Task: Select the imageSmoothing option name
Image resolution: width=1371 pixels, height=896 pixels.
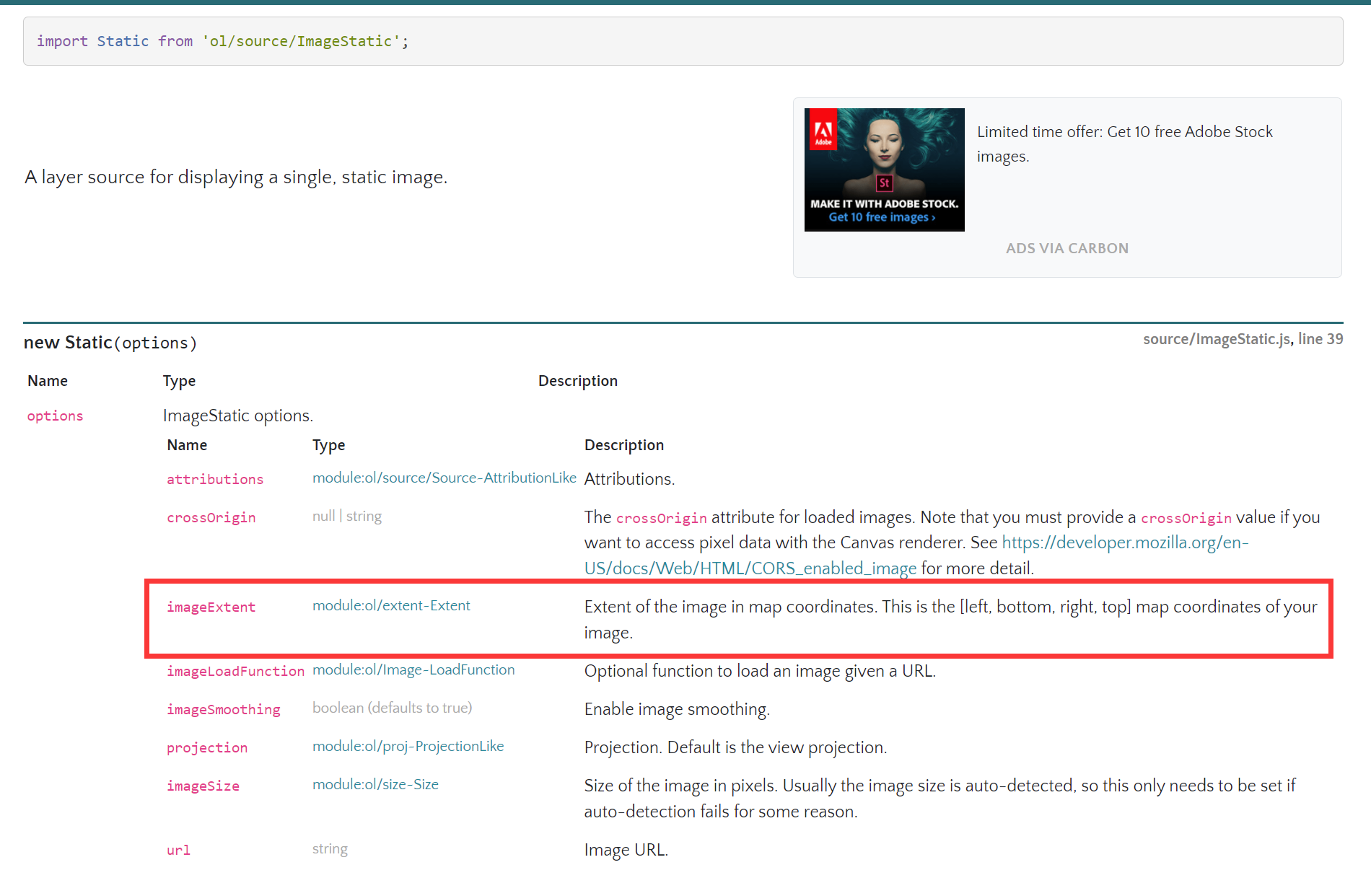Action: (224, 710)
